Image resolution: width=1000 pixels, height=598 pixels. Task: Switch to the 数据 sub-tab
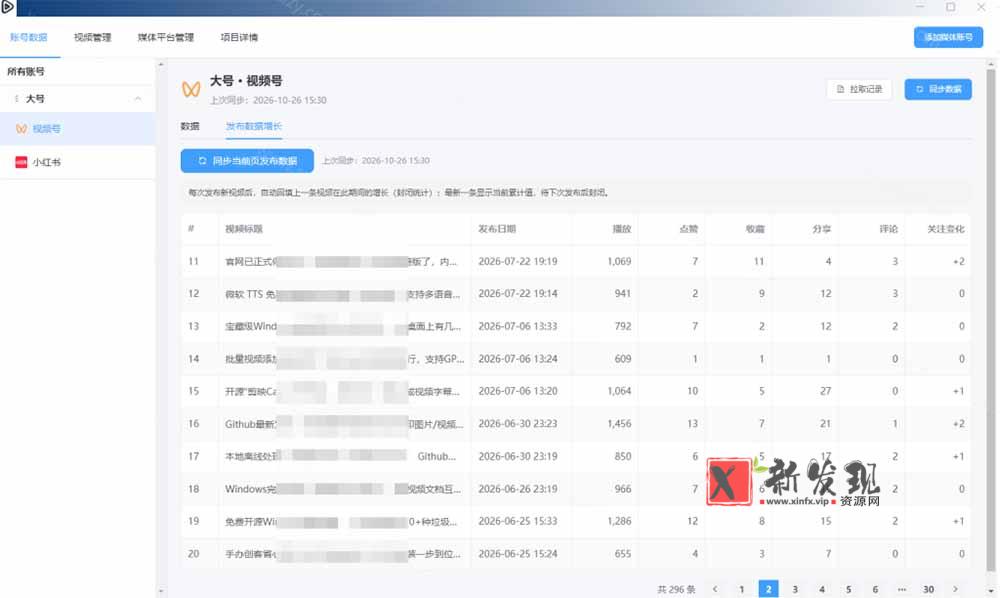189,126
